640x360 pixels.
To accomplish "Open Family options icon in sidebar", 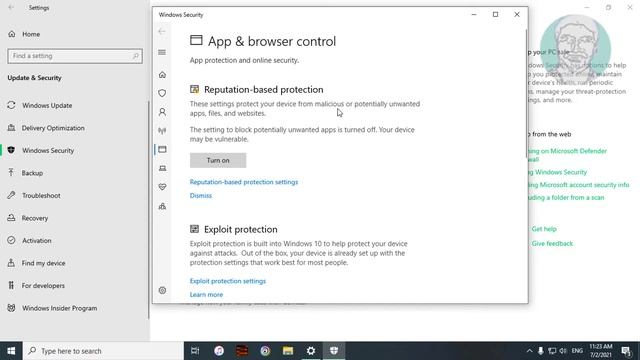I will (162, 206).
